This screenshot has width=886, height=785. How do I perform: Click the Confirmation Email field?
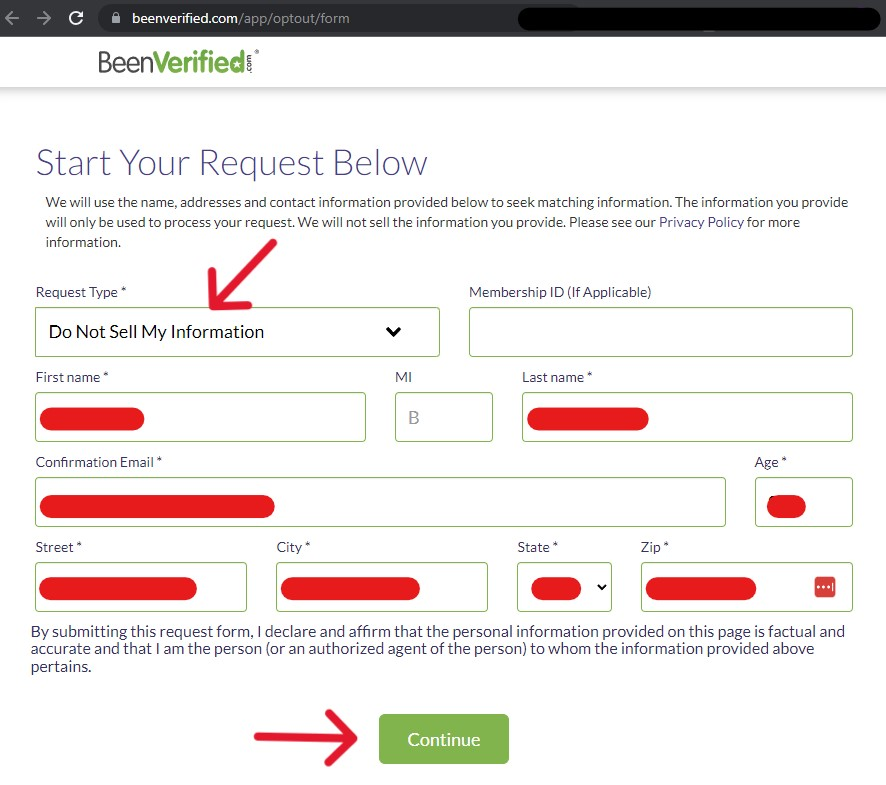[x=380, y=502]
